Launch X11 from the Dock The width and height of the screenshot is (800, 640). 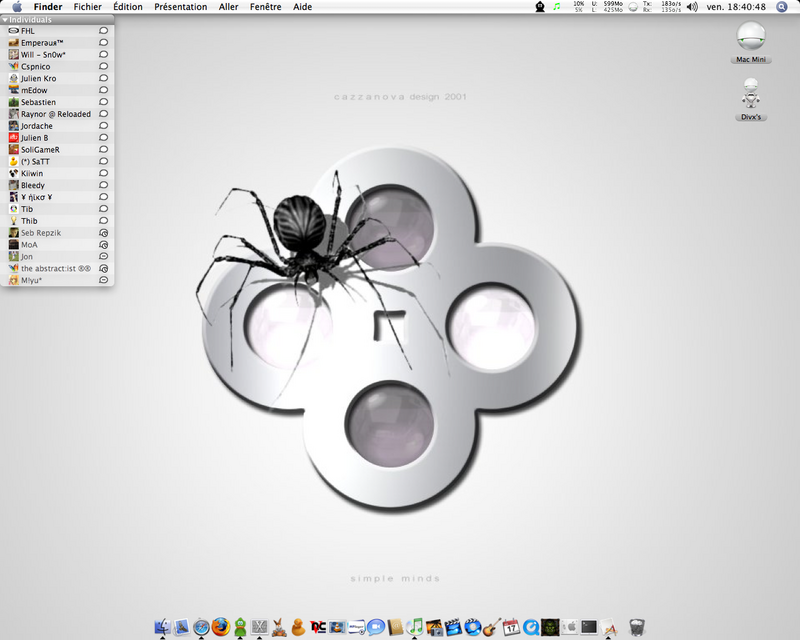[x=259, y=627]
